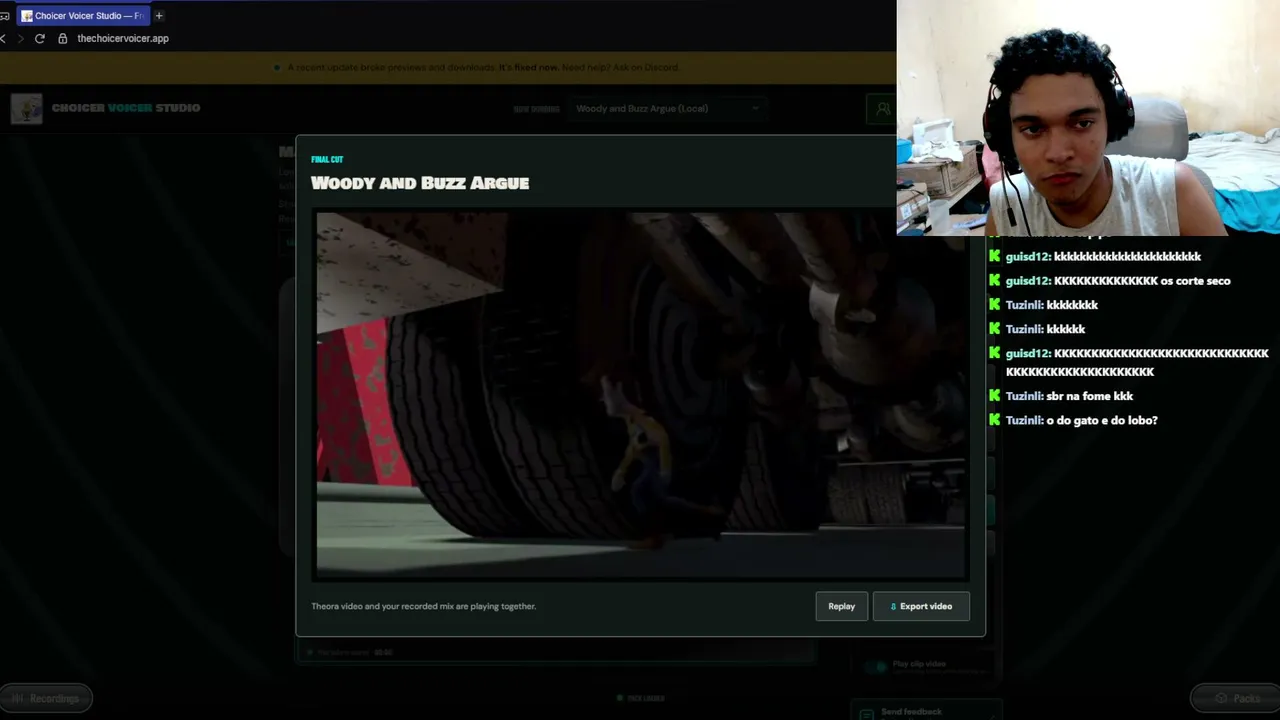Reload the browser page
The image size is (1280, 720).
tap(40, 38)
